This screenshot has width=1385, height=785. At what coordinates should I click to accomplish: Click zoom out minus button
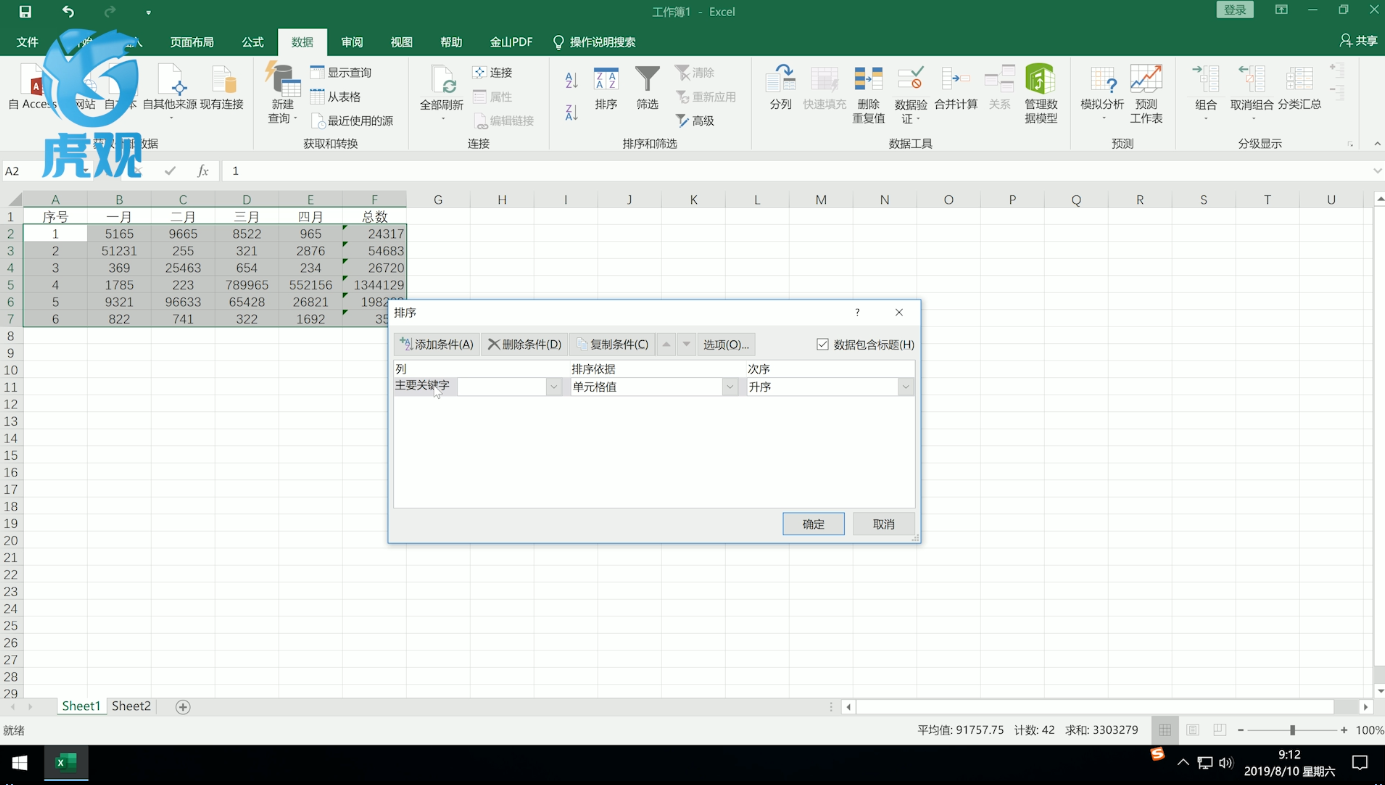click(1241, 731)
